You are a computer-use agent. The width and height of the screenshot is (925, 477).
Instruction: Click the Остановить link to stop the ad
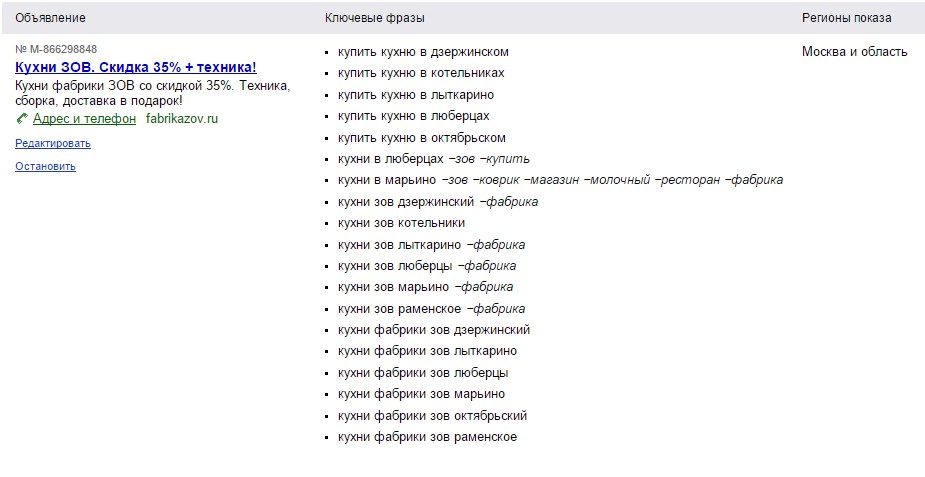[x=45, y=166]
